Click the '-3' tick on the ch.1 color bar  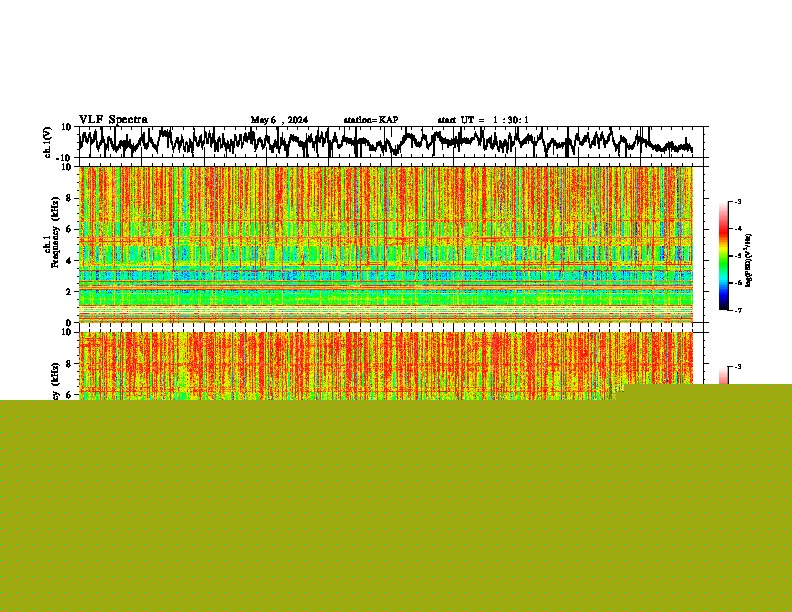738,202
